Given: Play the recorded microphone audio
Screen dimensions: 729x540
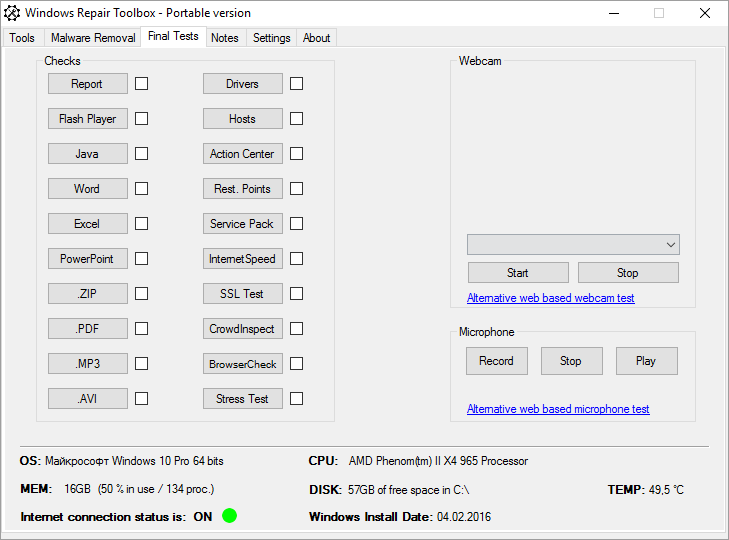Looking at the screenshot, I should point(646,361).
